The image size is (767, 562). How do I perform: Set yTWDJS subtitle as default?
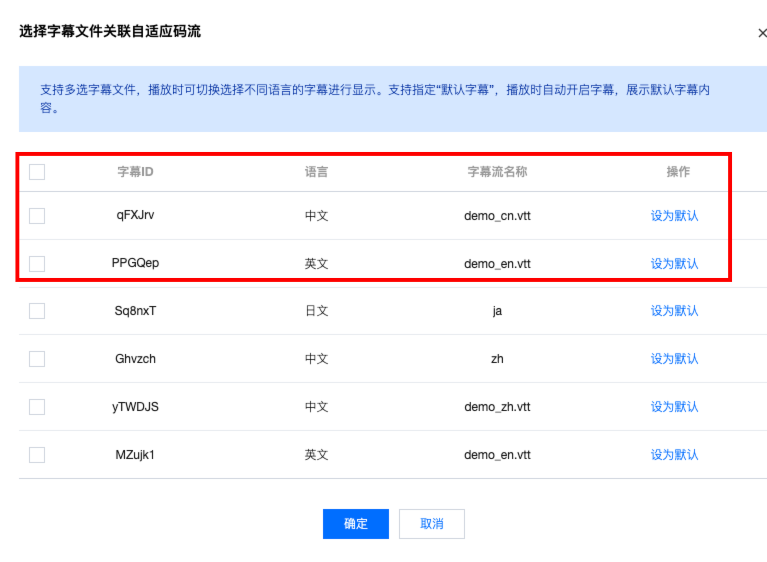(x=674, y=406)
